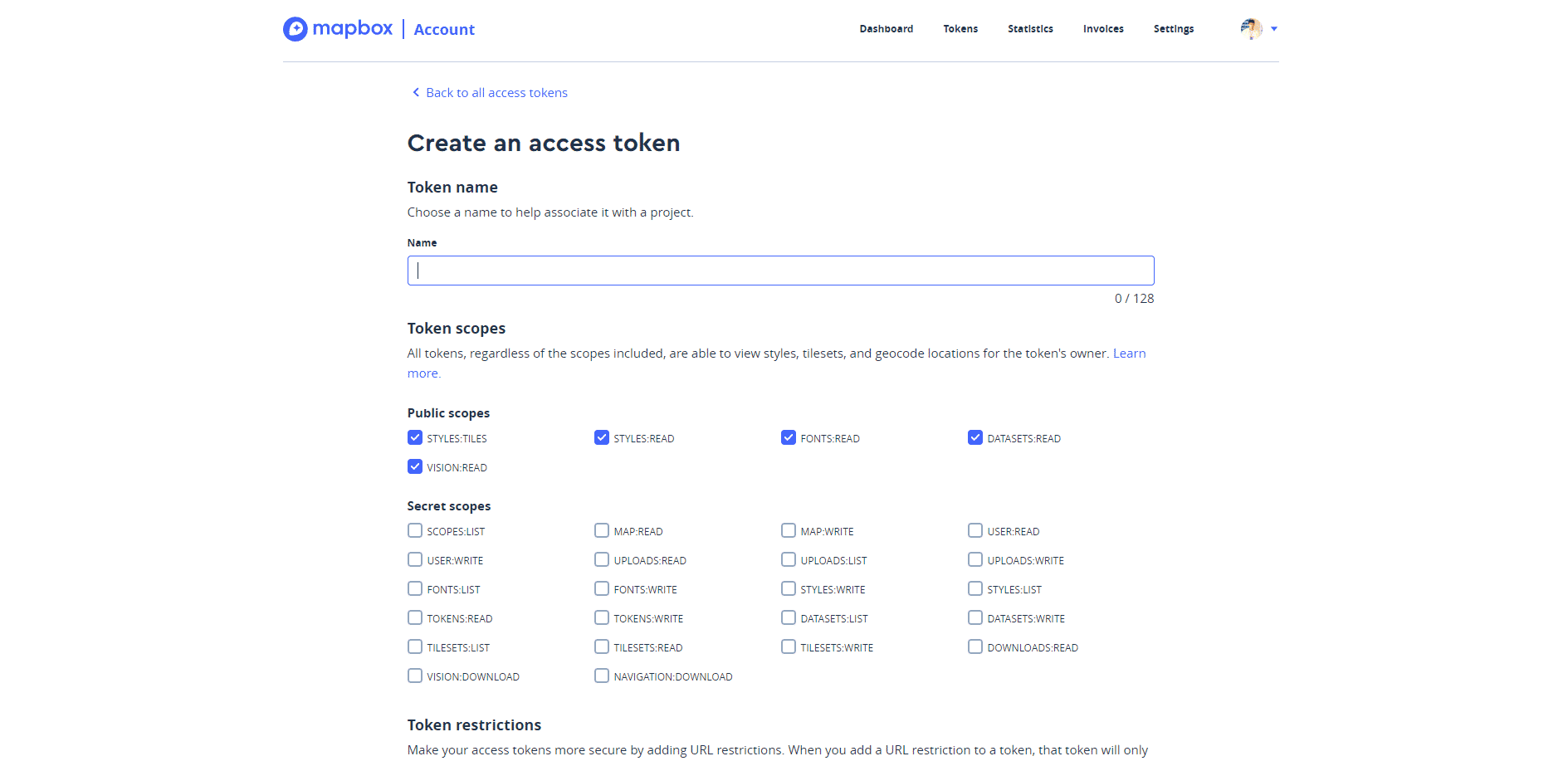Tick the STYLES:WRITE checkbox
The height and width of the screenshot is (761, 1568).
[789, 588]
